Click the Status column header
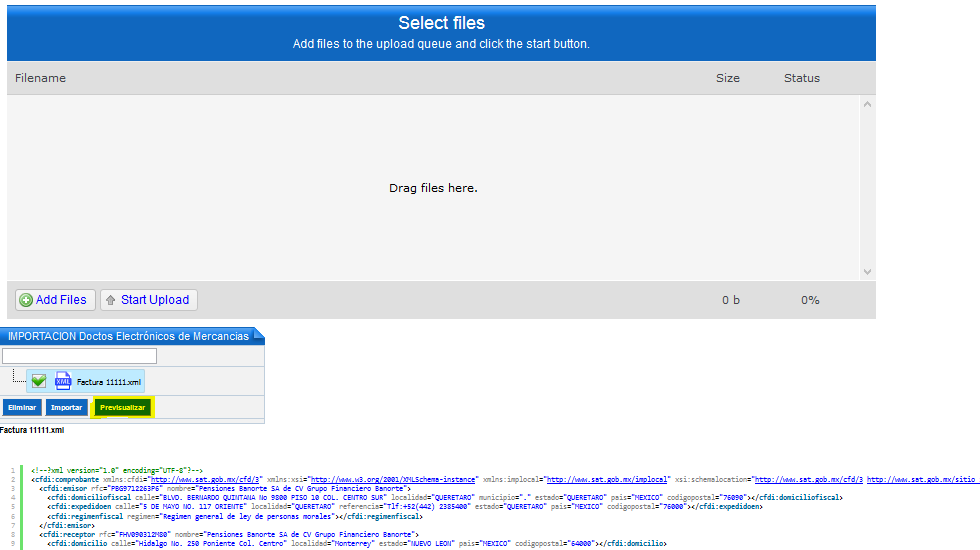This screenshot has width=980, height=550. [802, 78]
